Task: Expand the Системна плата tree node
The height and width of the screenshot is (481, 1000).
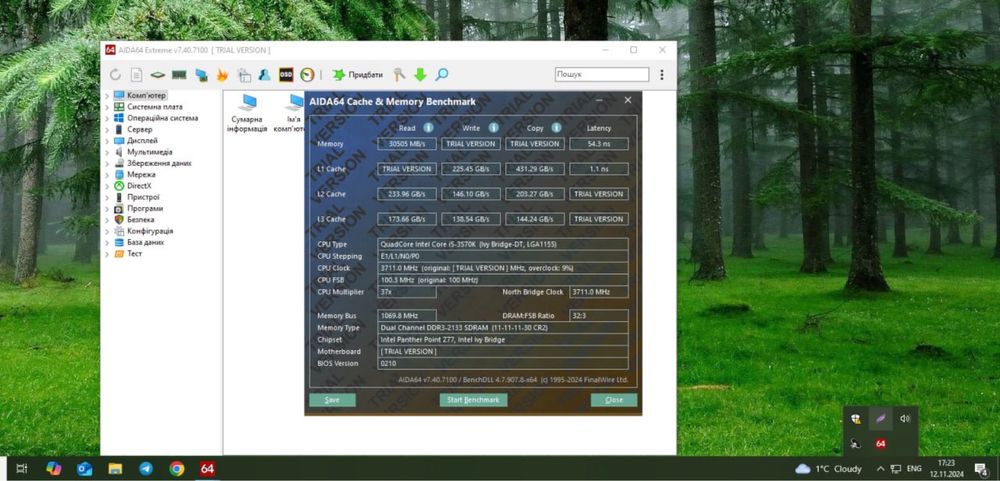Action: tap(107, 107)
